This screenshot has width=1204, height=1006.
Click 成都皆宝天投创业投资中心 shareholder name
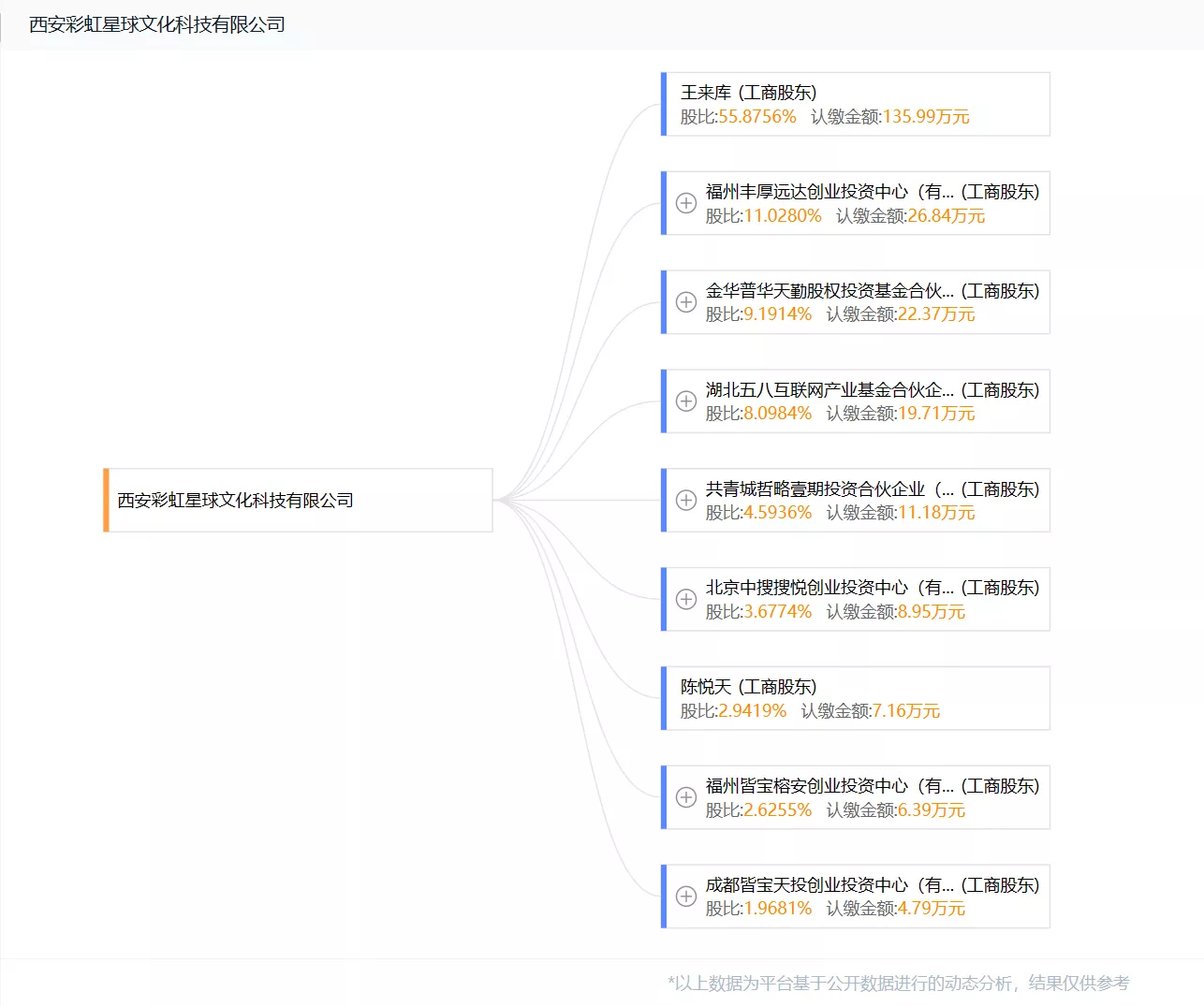tap(830, 885)
